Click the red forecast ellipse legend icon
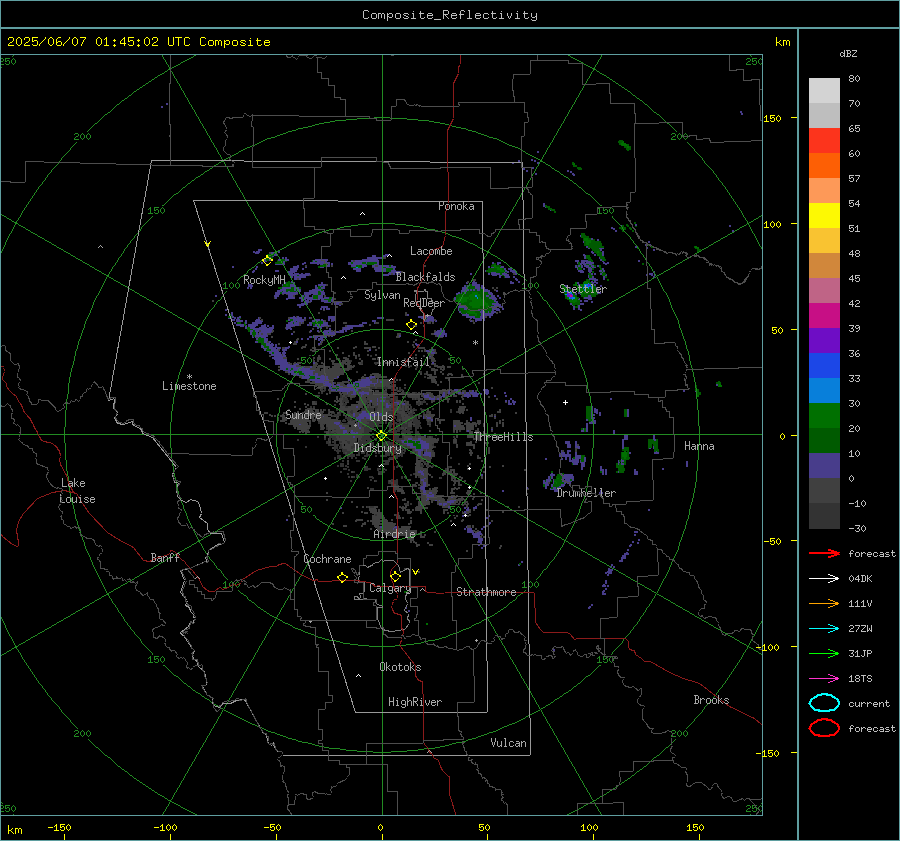Screen dimensions: 900x841 [x=824, y=728]
